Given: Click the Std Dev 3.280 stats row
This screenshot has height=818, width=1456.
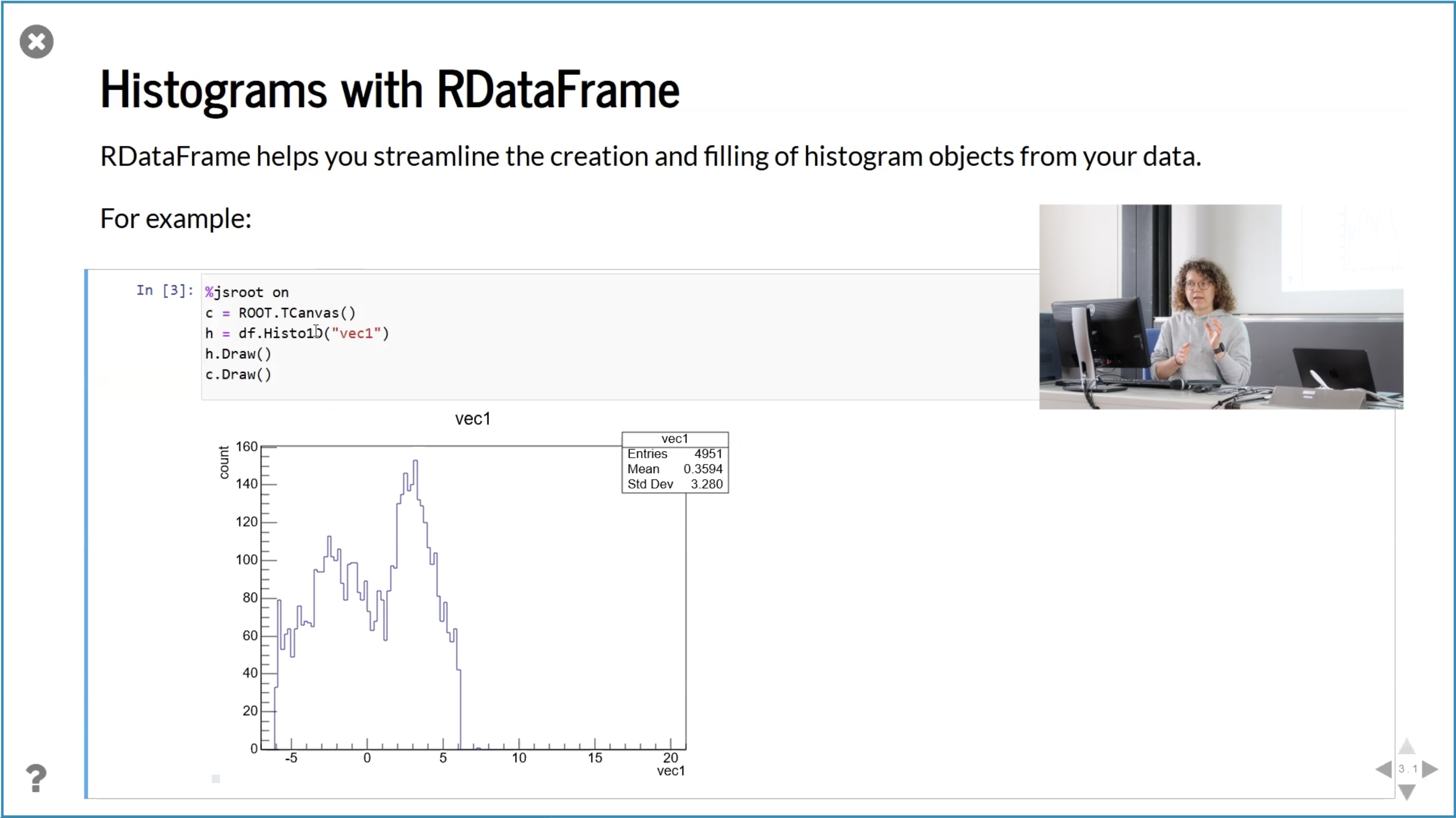Looking at the screenshot, I should (675, 485).
